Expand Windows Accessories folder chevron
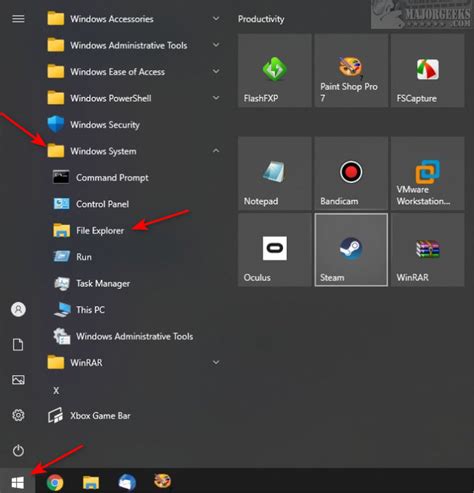 click(x=216, y=19)
